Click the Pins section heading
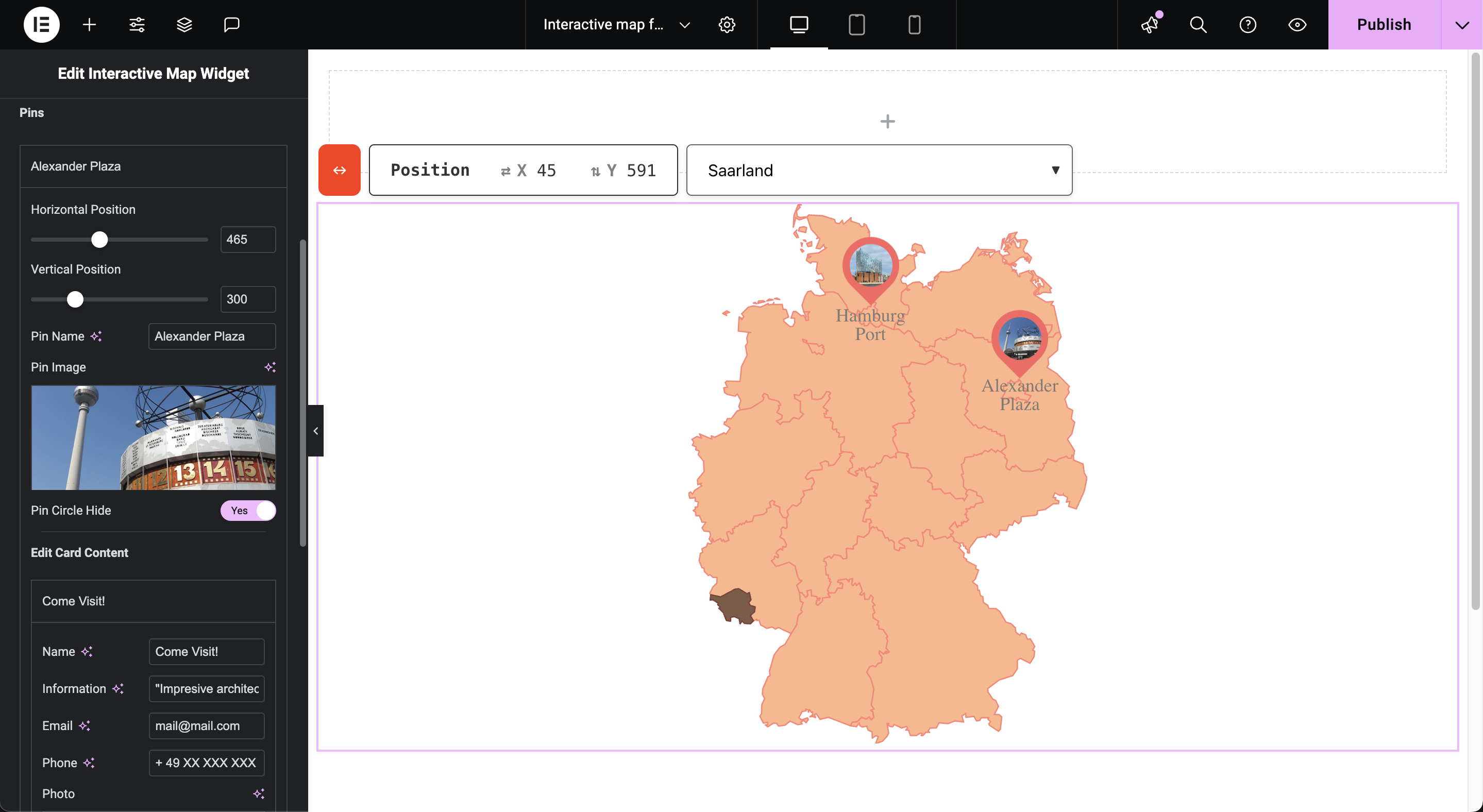The width and height of the screenshot is (1483, 812). (x=31, y=113)
